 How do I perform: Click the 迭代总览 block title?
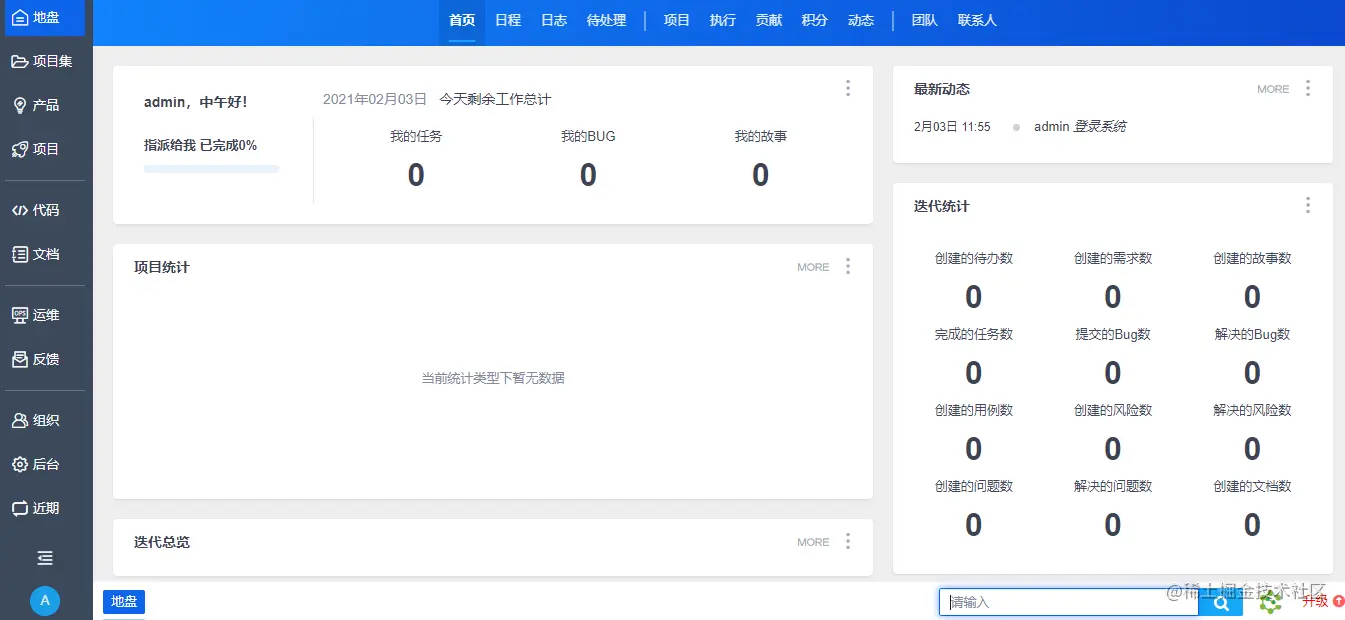(x=162, y=542)
